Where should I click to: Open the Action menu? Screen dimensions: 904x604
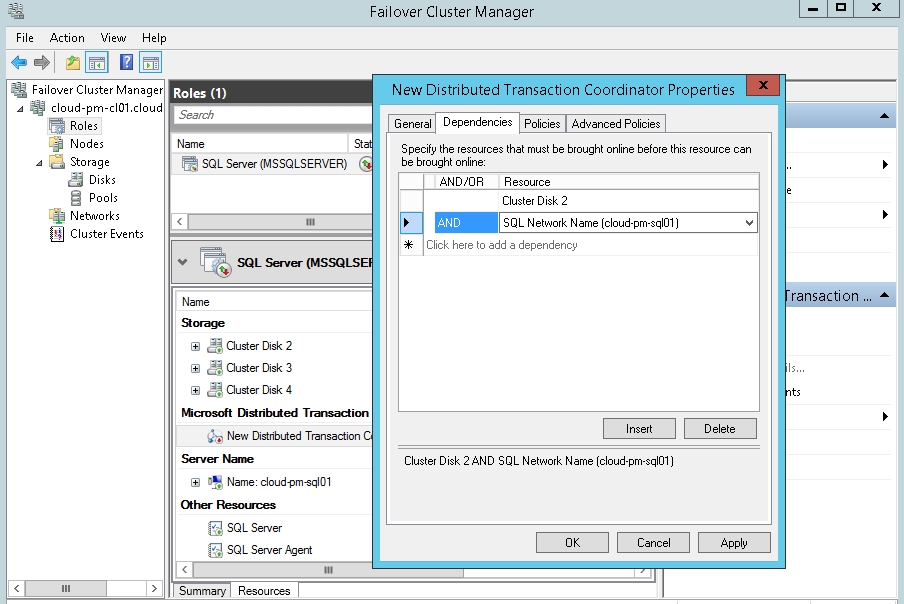pyautogui.click(x=67, y=38)
